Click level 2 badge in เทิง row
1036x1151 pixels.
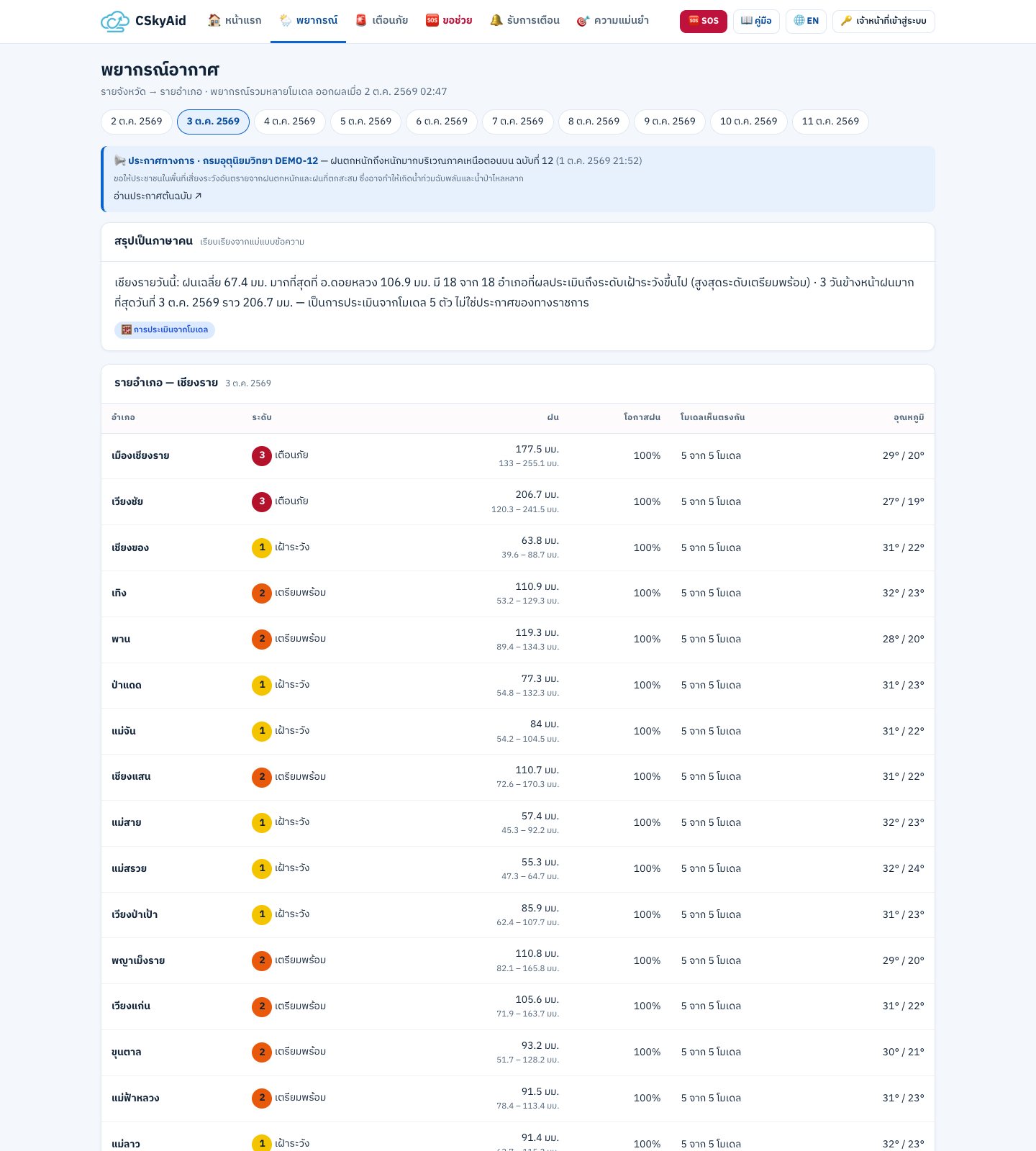(262, 593)
